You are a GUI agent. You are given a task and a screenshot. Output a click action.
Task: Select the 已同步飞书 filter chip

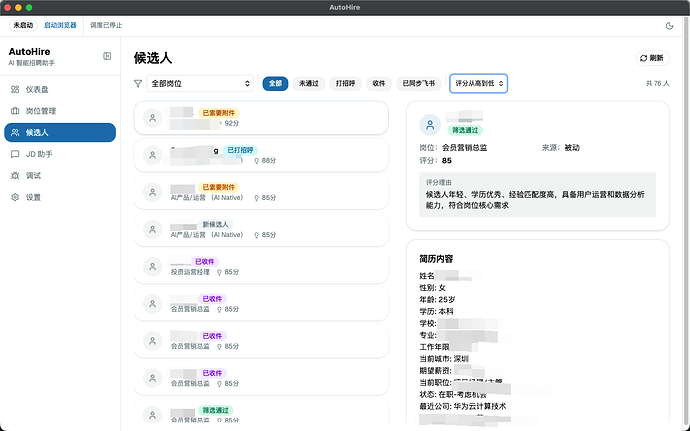pyautogui.click(x=418, y=83)
